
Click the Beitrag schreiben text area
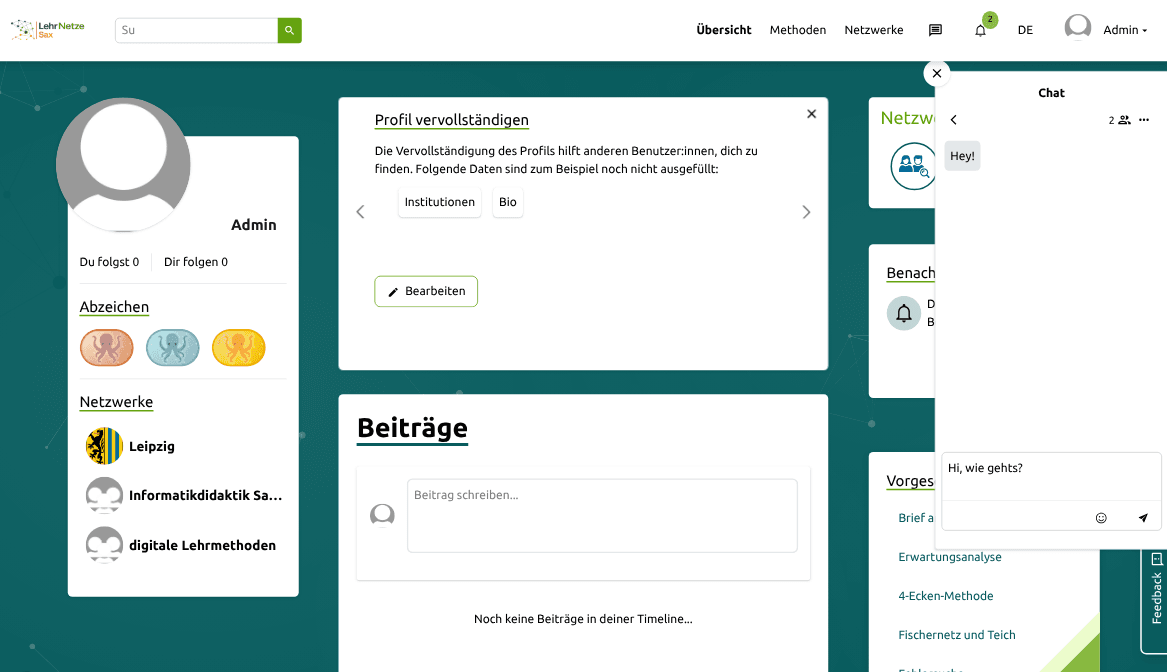[x=602, y=516]
